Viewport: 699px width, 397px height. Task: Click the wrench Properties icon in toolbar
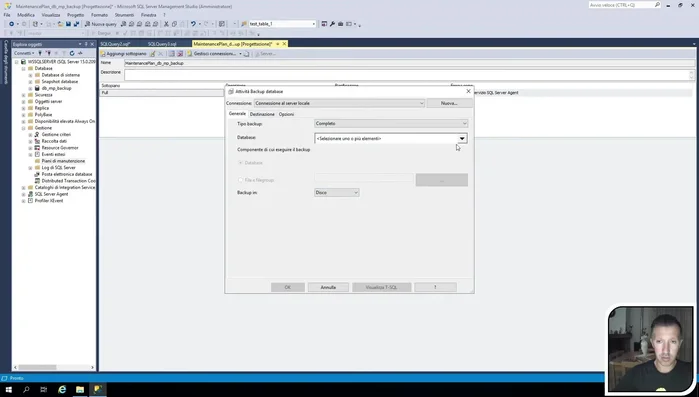point(332,24)
